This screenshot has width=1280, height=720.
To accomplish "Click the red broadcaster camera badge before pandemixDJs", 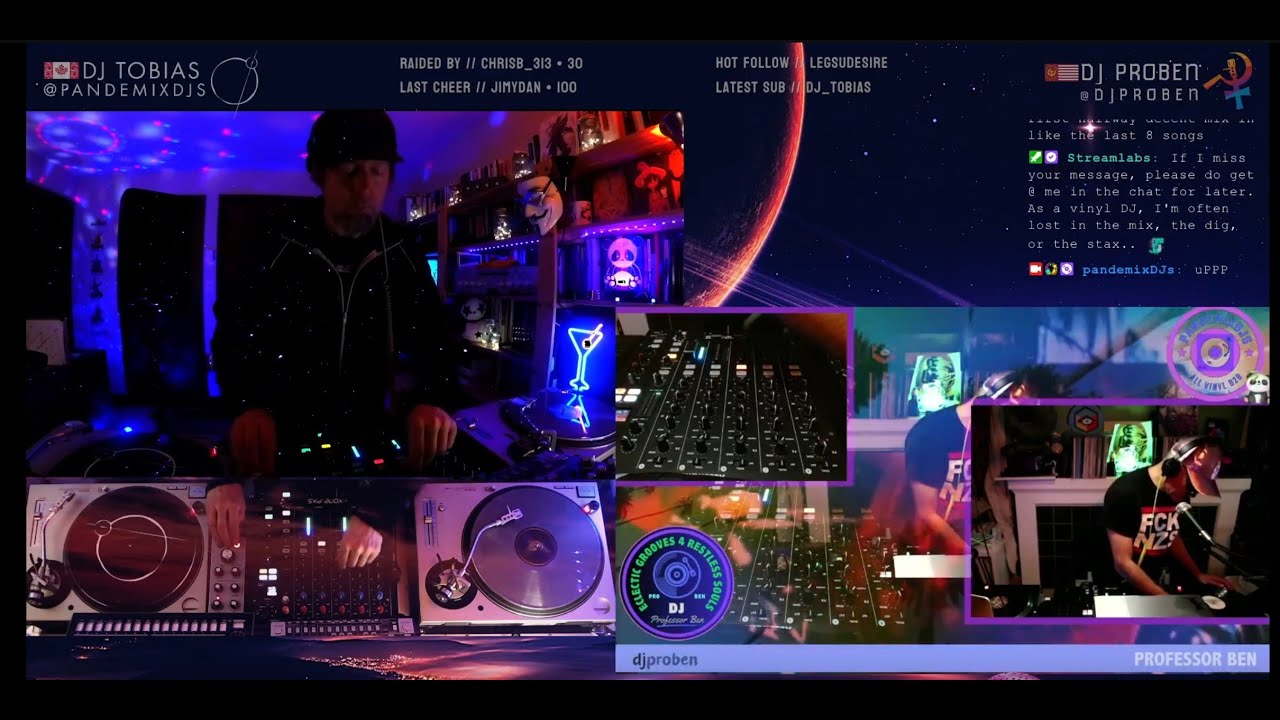I will (1035, 269).
